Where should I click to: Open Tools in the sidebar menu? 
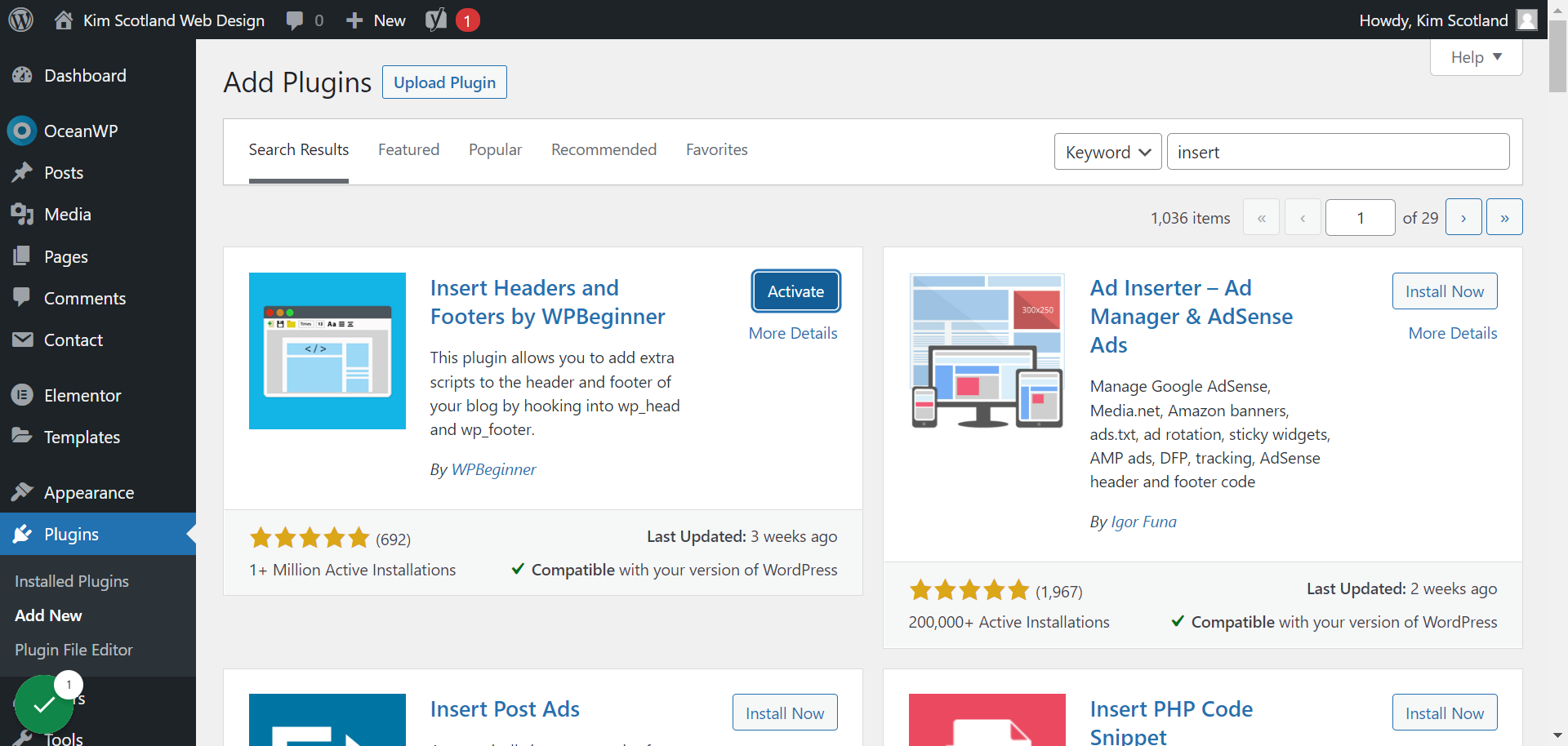[64, 738]
